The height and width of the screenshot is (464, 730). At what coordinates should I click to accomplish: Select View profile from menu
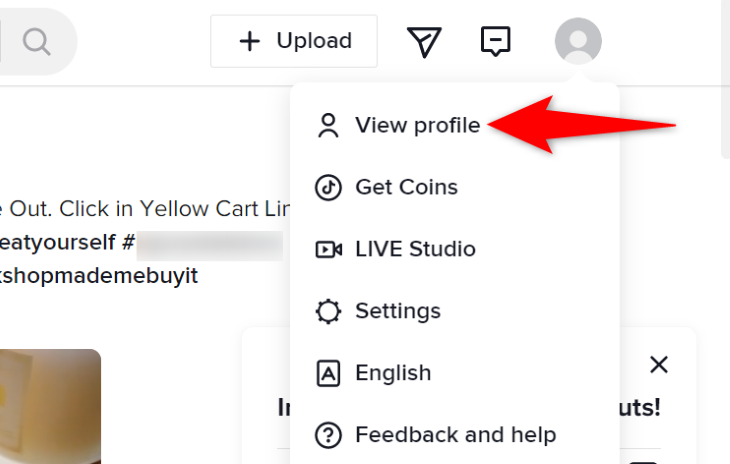coord(417,125)
